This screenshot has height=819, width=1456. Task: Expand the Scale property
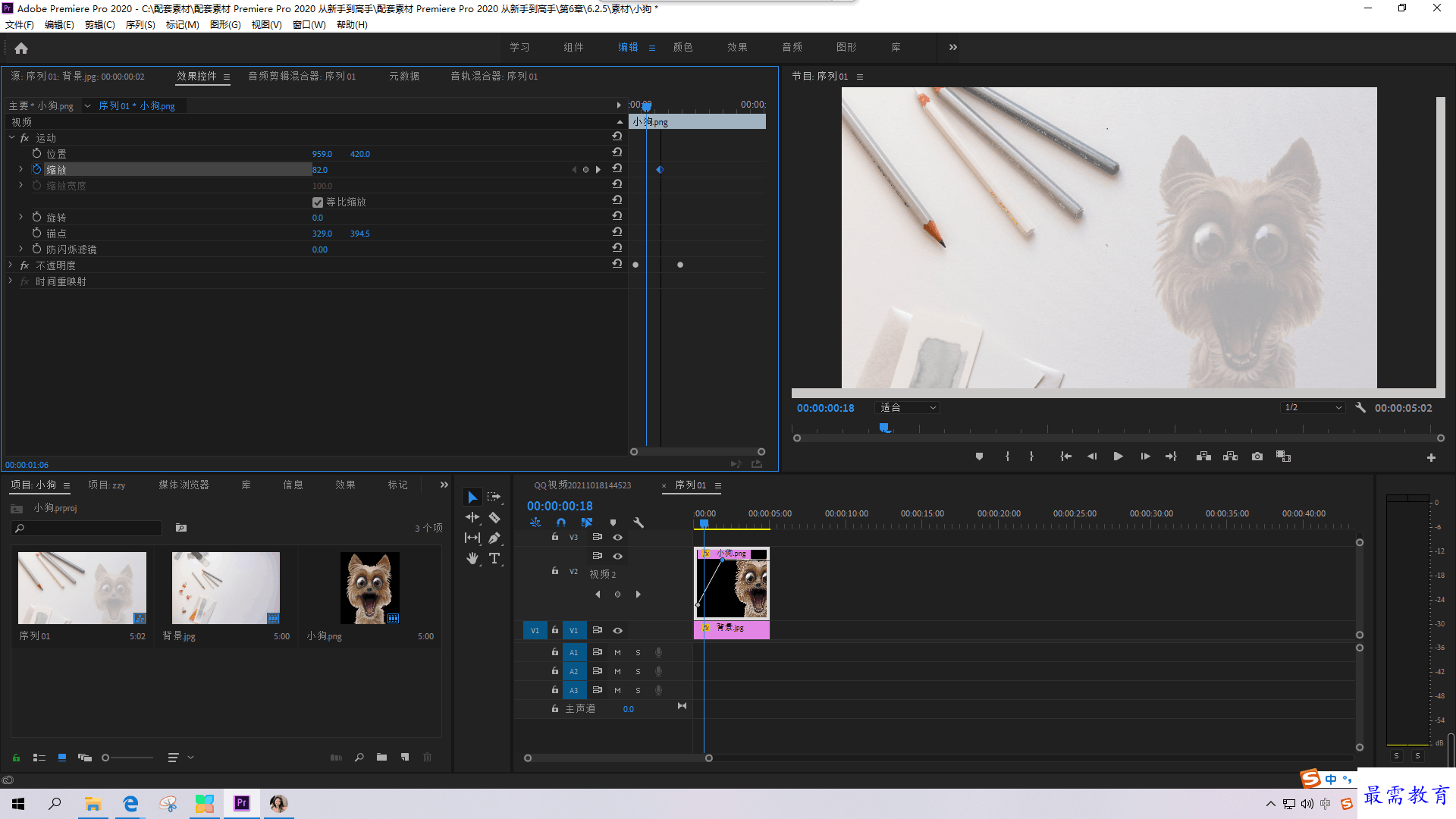point(20,169)
